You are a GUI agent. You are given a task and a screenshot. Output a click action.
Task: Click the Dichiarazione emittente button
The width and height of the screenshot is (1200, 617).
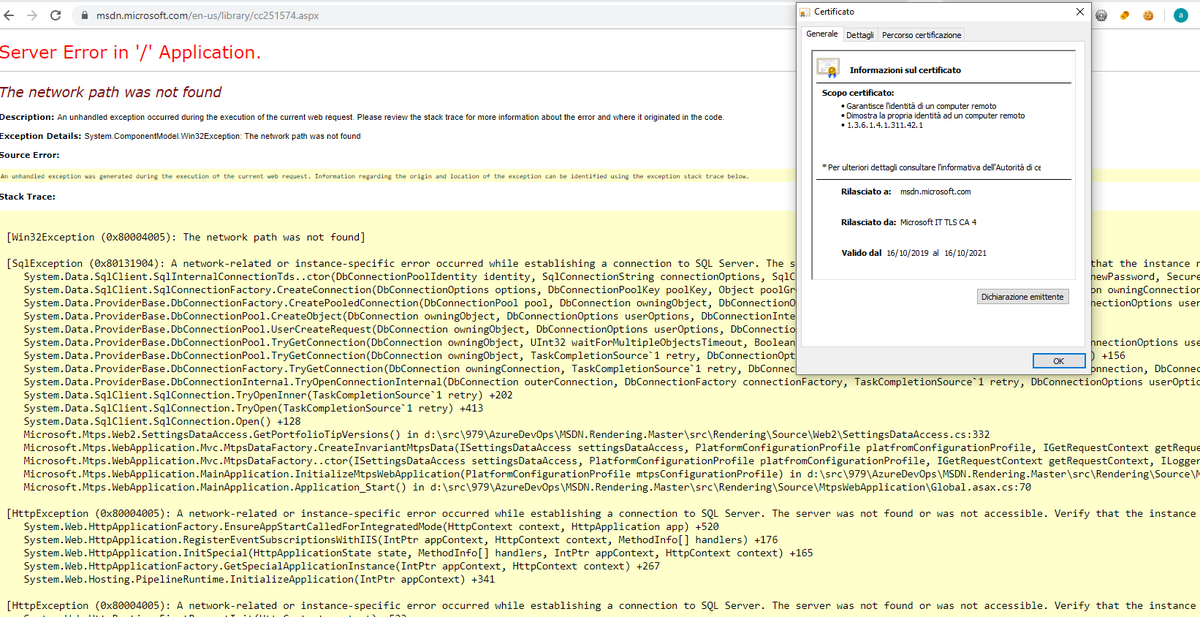click(1023, 296)
